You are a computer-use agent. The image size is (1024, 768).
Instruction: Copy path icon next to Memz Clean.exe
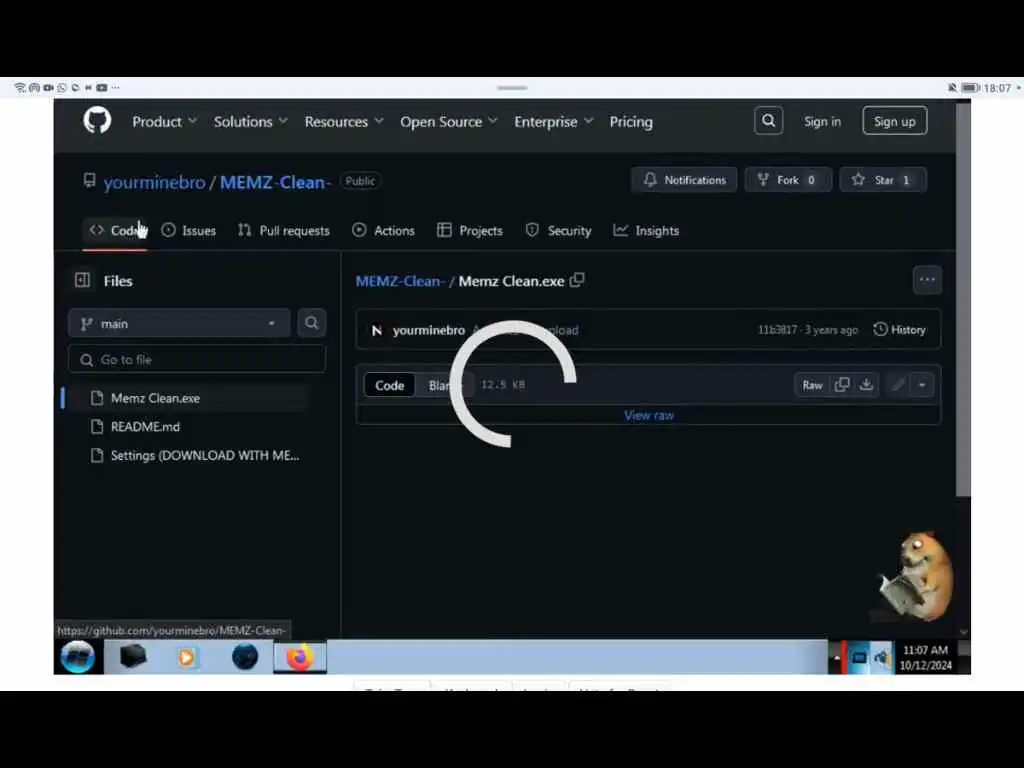coord(577,280)
